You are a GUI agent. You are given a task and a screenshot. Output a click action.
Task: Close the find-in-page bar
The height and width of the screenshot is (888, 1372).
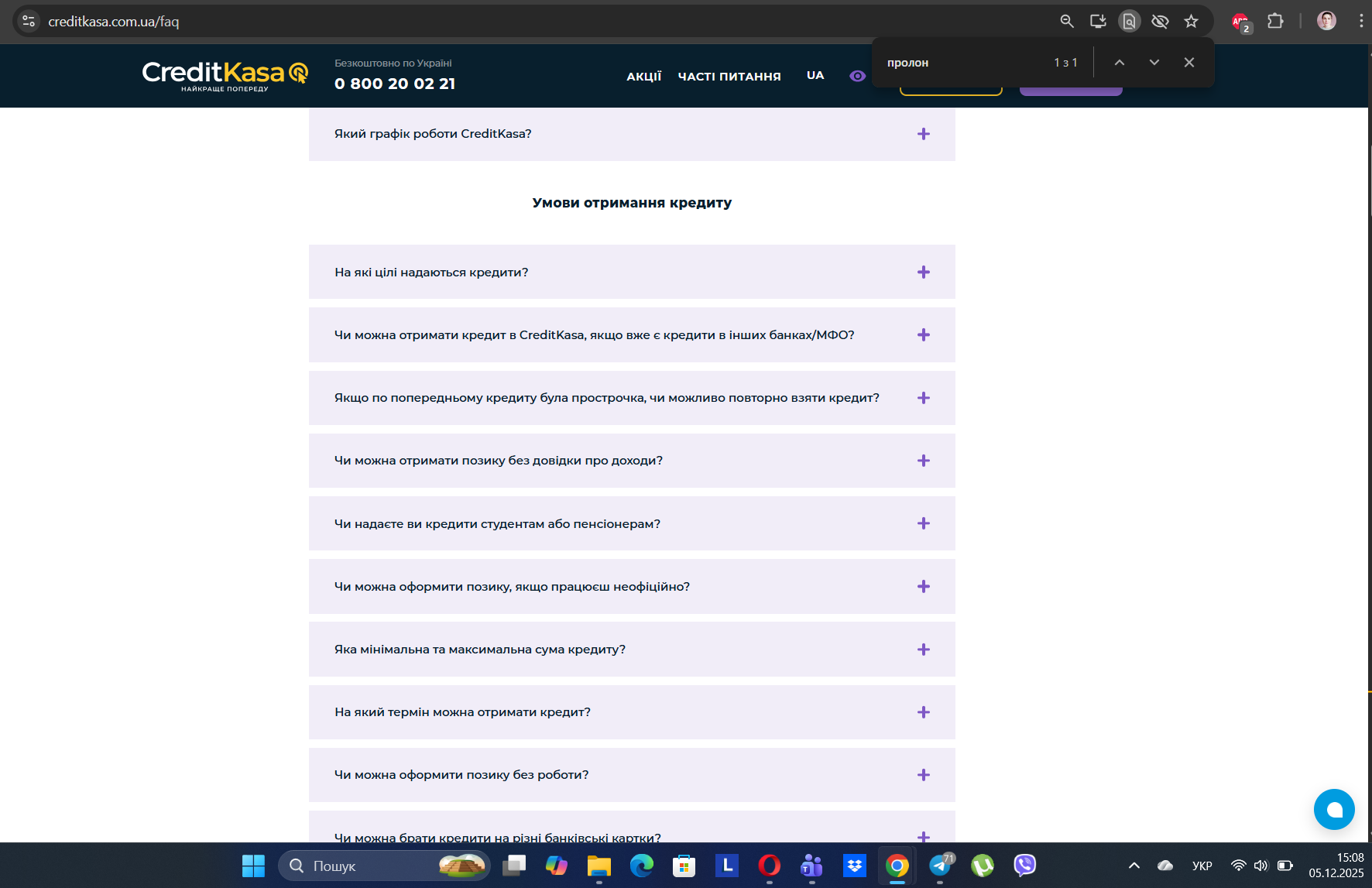pyautogui.click(x=1189, y=62)
